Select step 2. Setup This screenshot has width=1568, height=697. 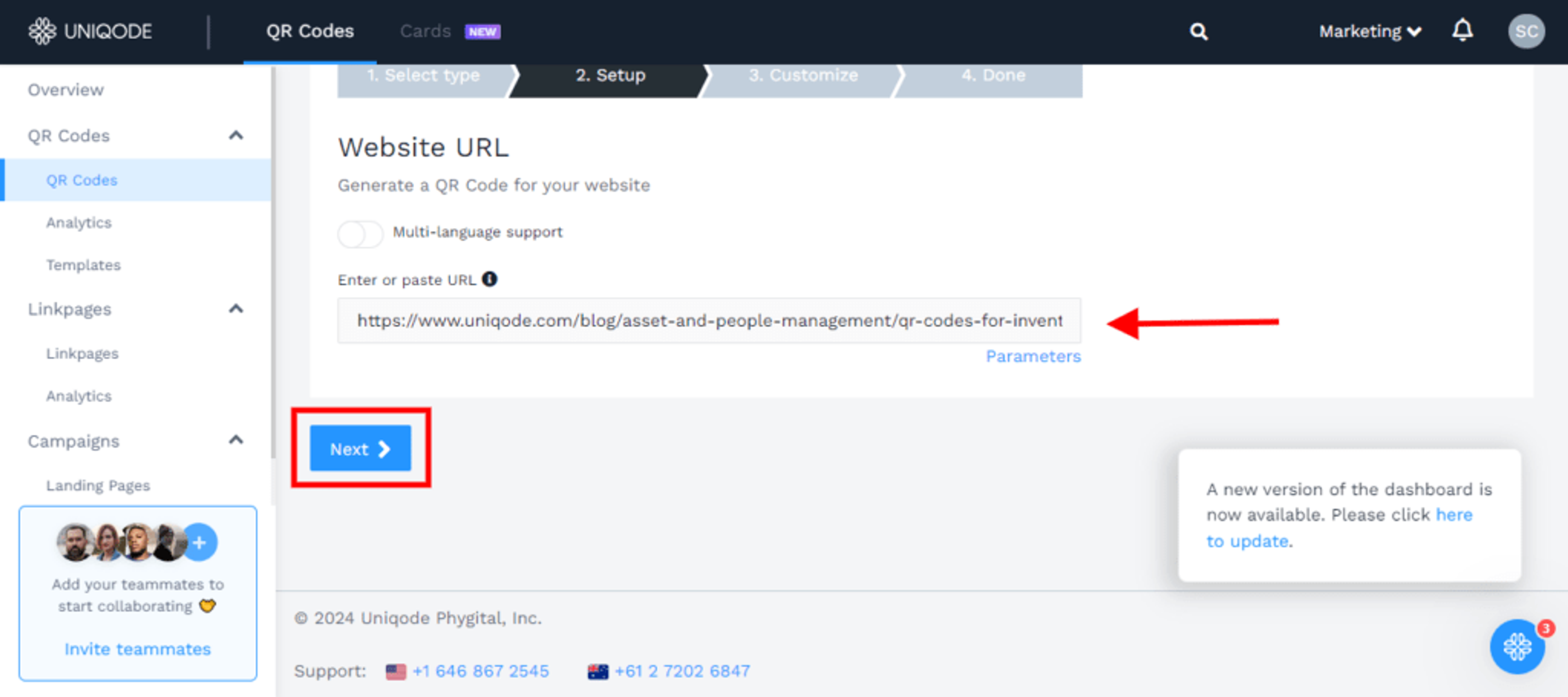(x=610, y=76)
